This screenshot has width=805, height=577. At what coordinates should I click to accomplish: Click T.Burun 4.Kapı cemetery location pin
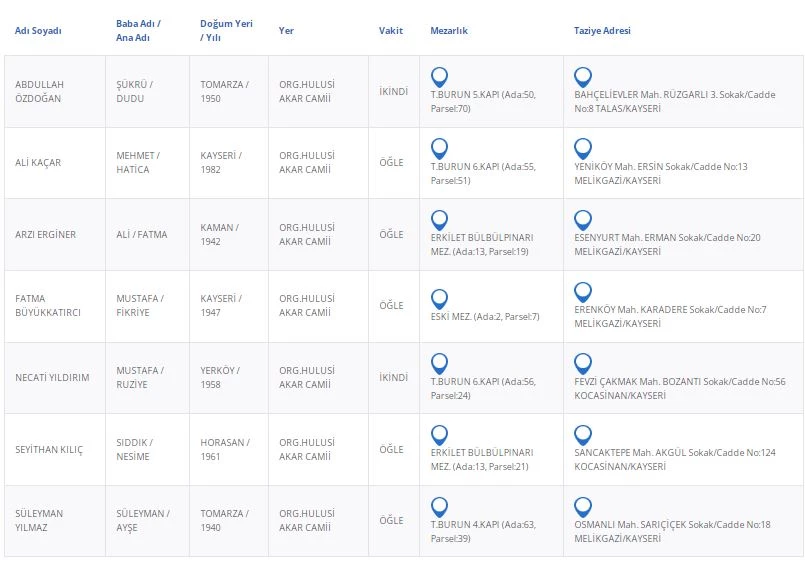point(439,507)
